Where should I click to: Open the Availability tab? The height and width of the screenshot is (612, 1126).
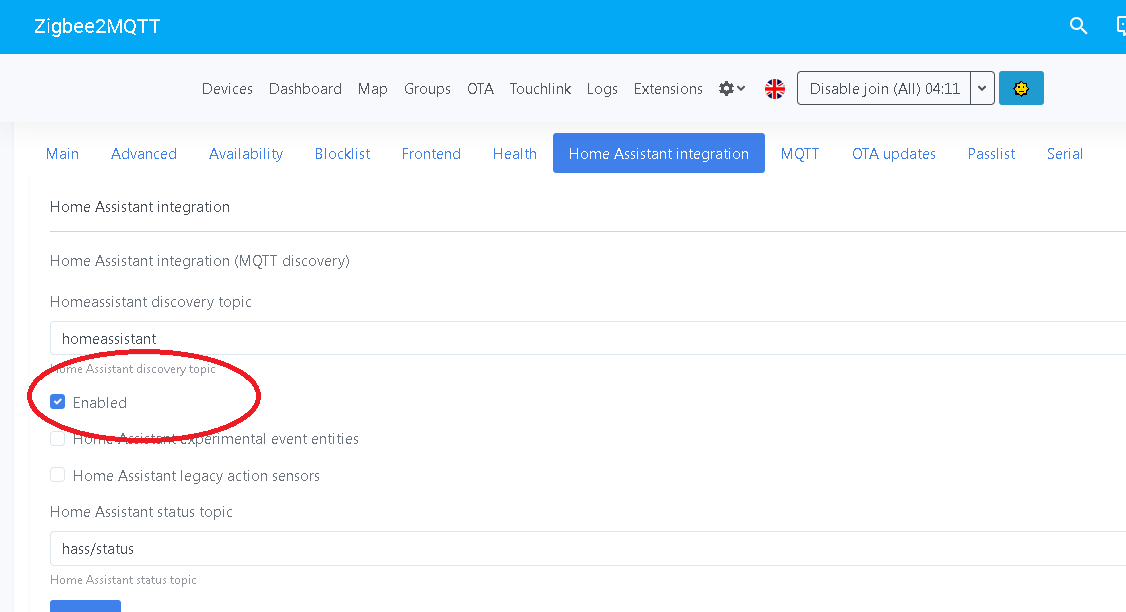(246, 153)
